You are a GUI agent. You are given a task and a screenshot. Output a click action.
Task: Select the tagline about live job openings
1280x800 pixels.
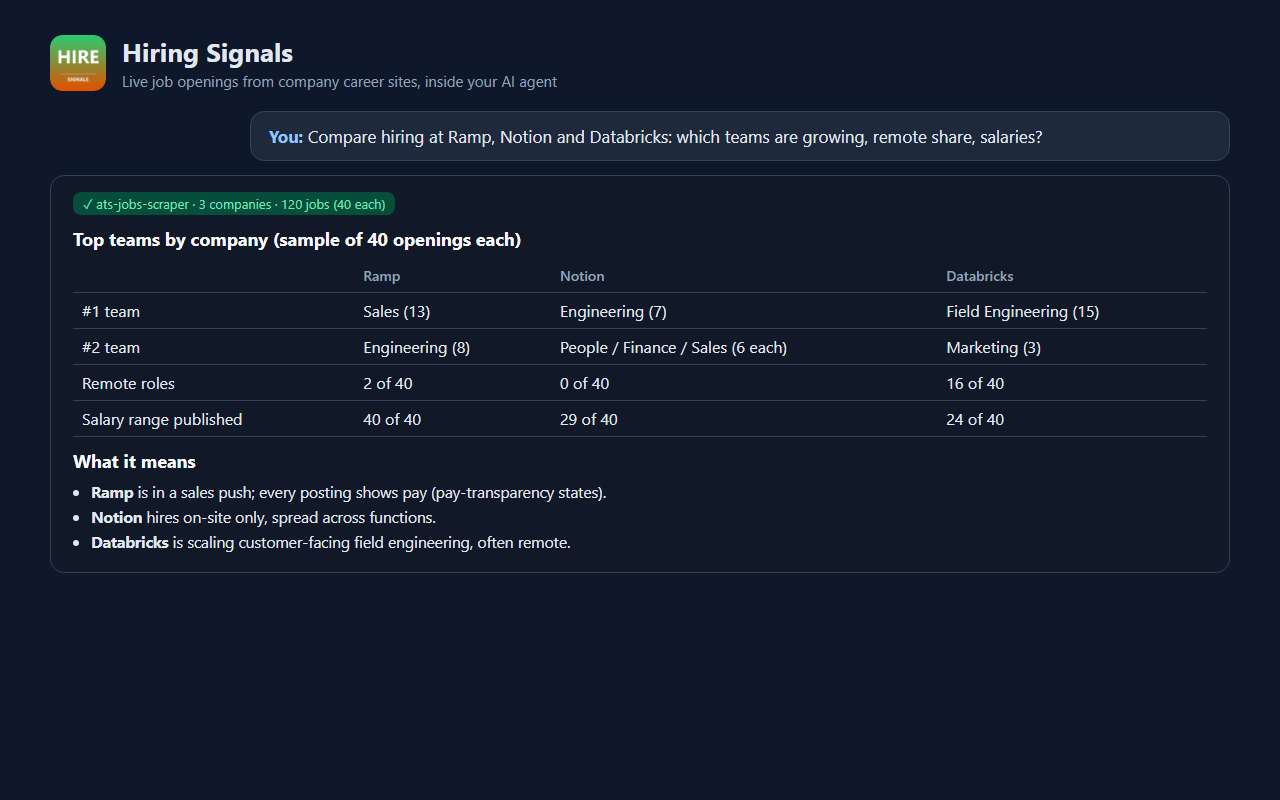click(x=340, y=82)
